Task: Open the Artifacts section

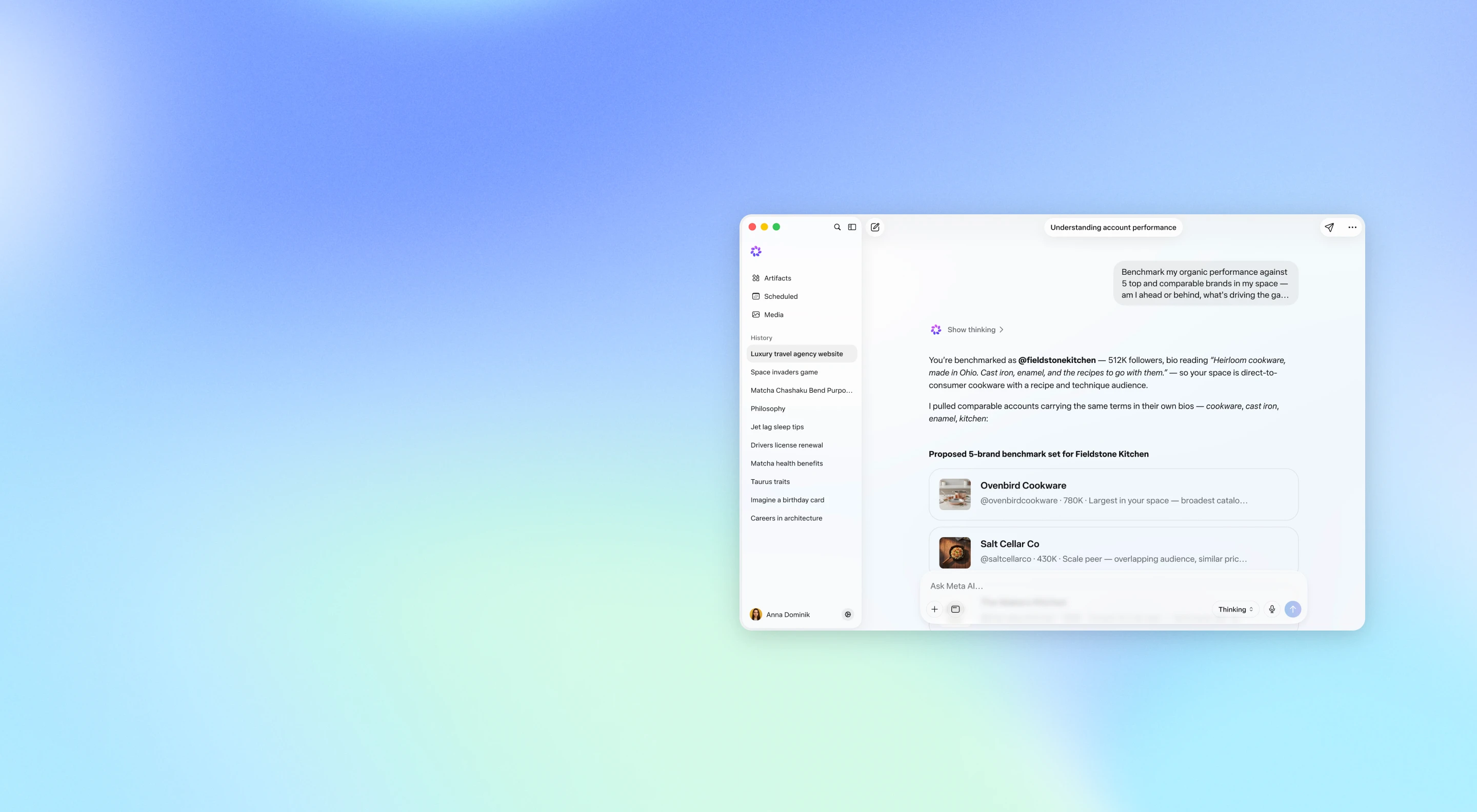Action: click(x=802, y=278)
